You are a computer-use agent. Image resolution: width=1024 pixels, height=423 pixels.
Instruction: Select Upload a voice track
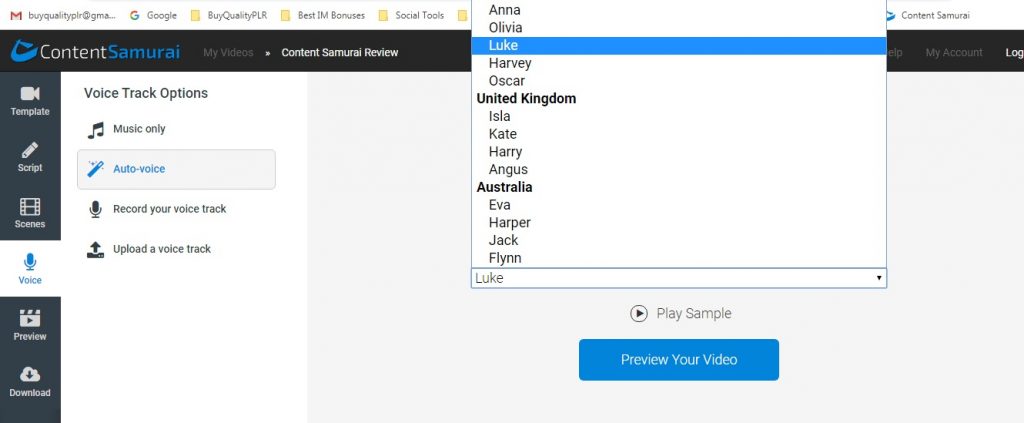coord(176,249)
